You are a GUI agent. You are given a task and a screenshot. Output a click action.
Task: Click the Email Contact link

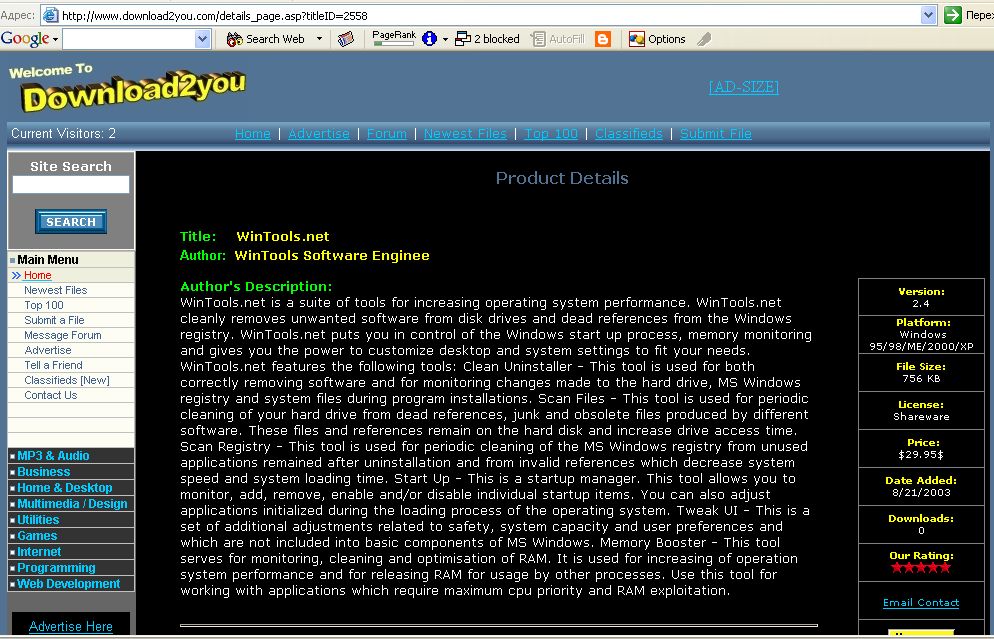pos(921,603)
